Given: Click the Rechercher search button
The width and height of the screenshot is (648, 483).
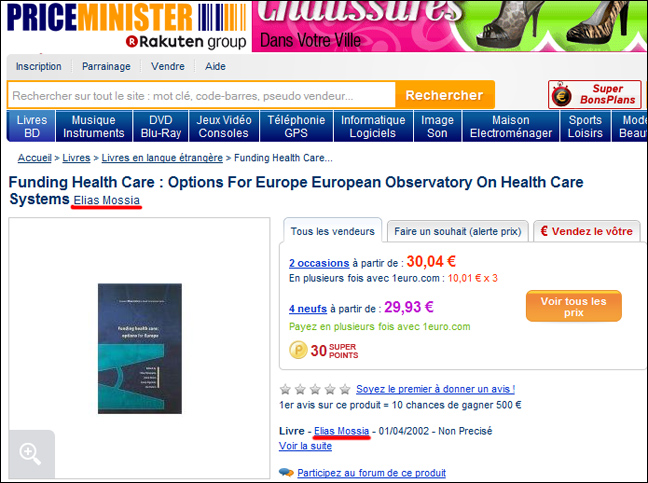Looking at the screenshot, I should coord(445,95).
